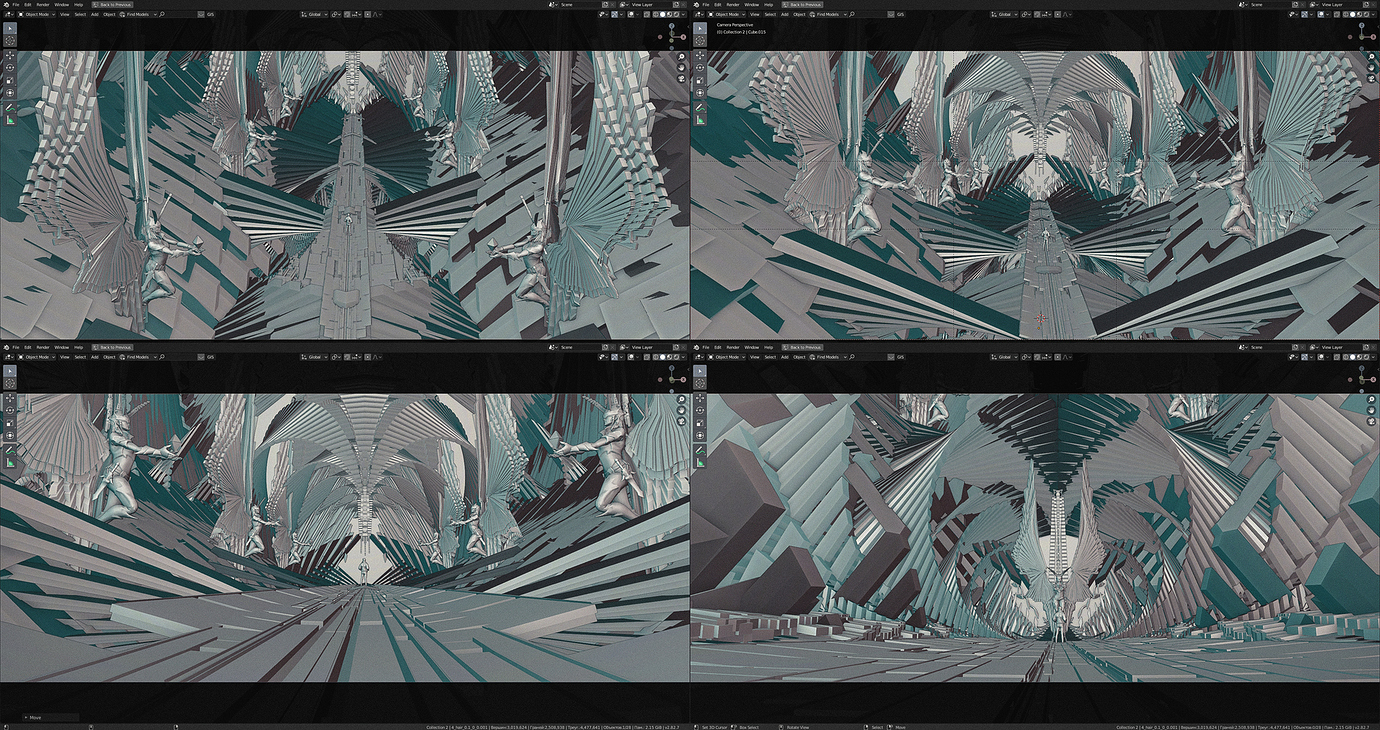Open Object Mode dropdown in bottom-right viewport
This screenshot has width=1380, height=730.
(x=726, y=357)
